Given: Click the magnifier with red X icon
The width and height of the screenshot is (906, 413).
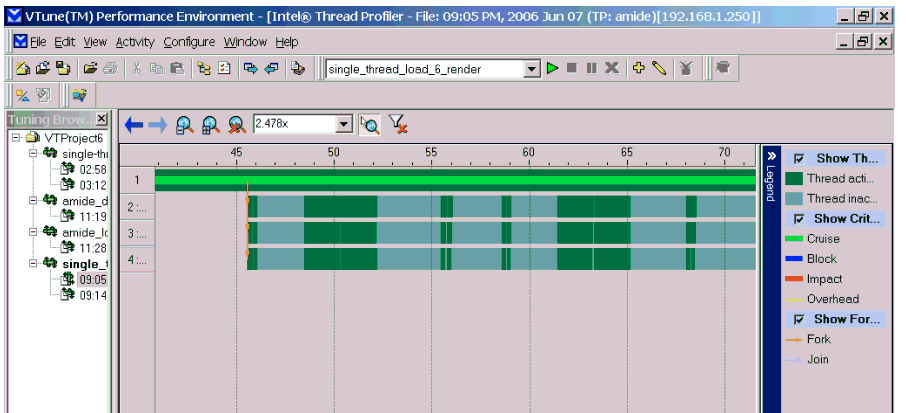Looking at the screenshot, I should tap(236, 124).
